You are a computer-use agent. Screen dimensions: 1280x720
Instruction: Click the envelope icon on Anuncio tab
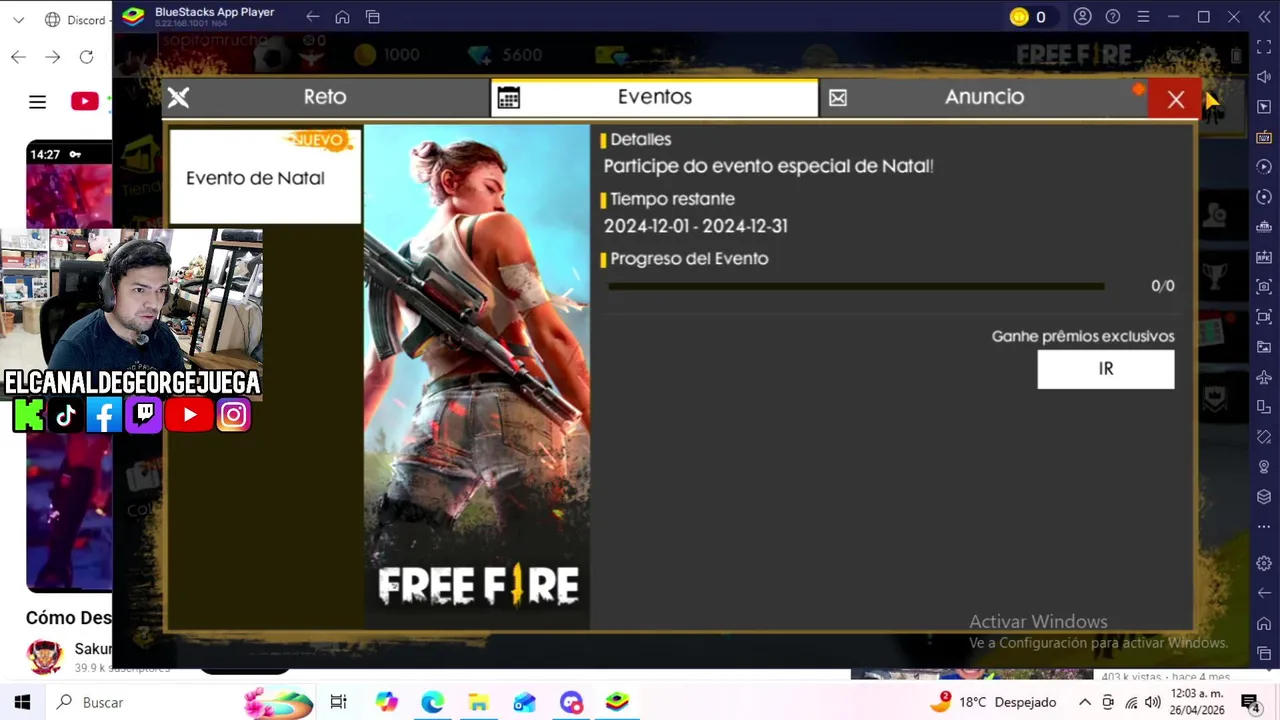pos(838,97)
